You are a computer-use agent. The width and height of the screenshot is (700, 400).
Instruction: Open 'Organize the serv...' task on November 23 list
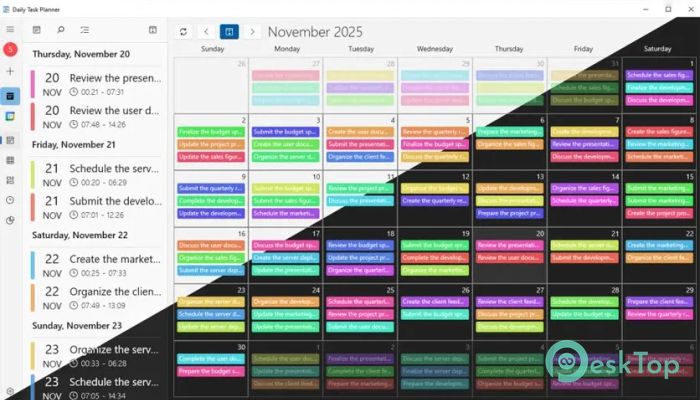point(96,356)
